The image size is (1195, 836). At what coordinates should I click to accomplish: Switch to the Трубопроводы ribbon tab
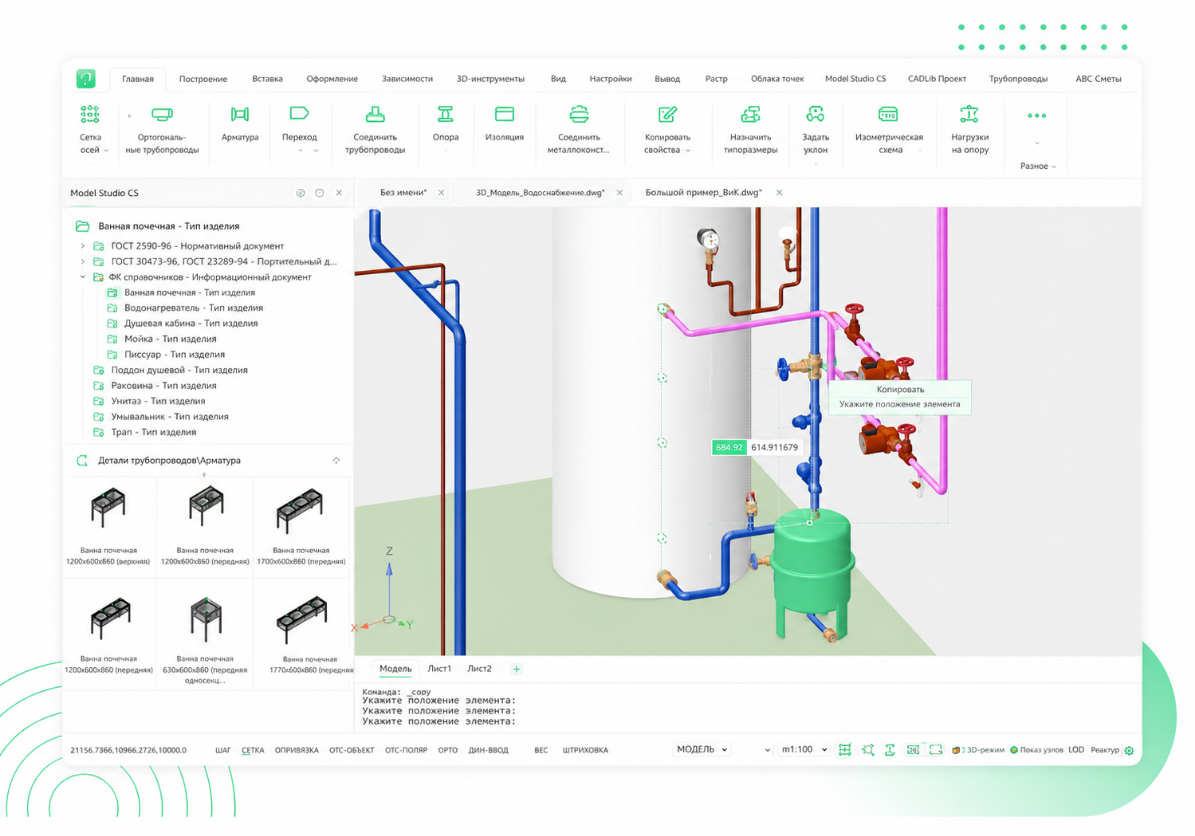coord(1017,78)
